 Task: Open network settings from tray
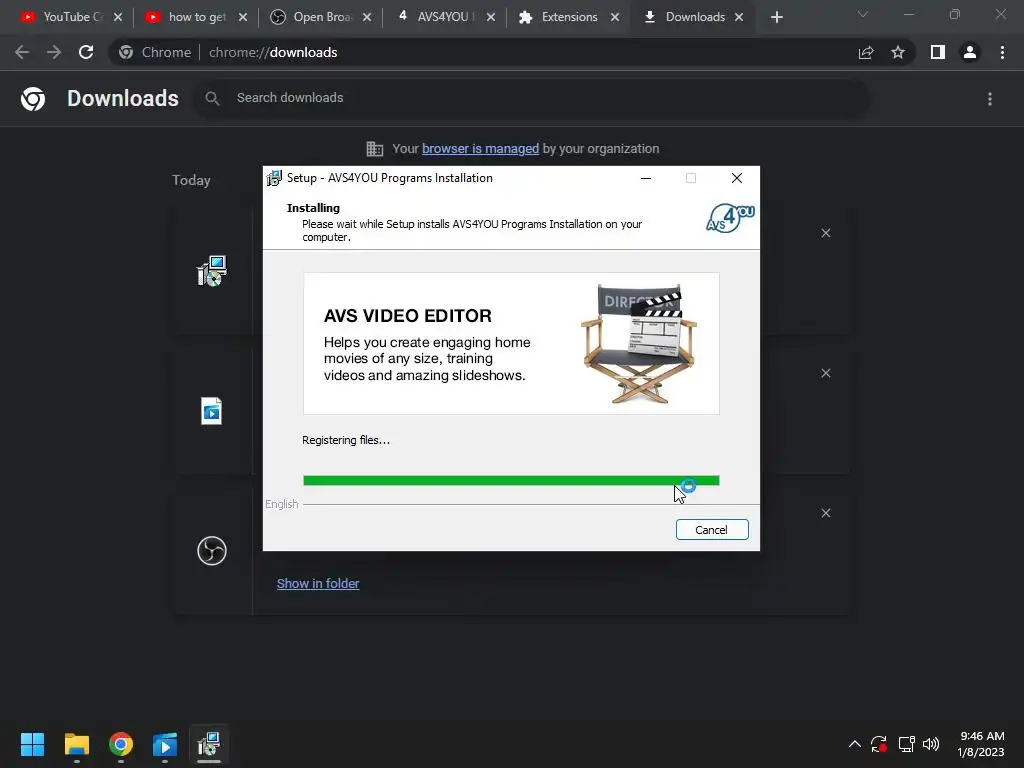(x=906, y=744)
